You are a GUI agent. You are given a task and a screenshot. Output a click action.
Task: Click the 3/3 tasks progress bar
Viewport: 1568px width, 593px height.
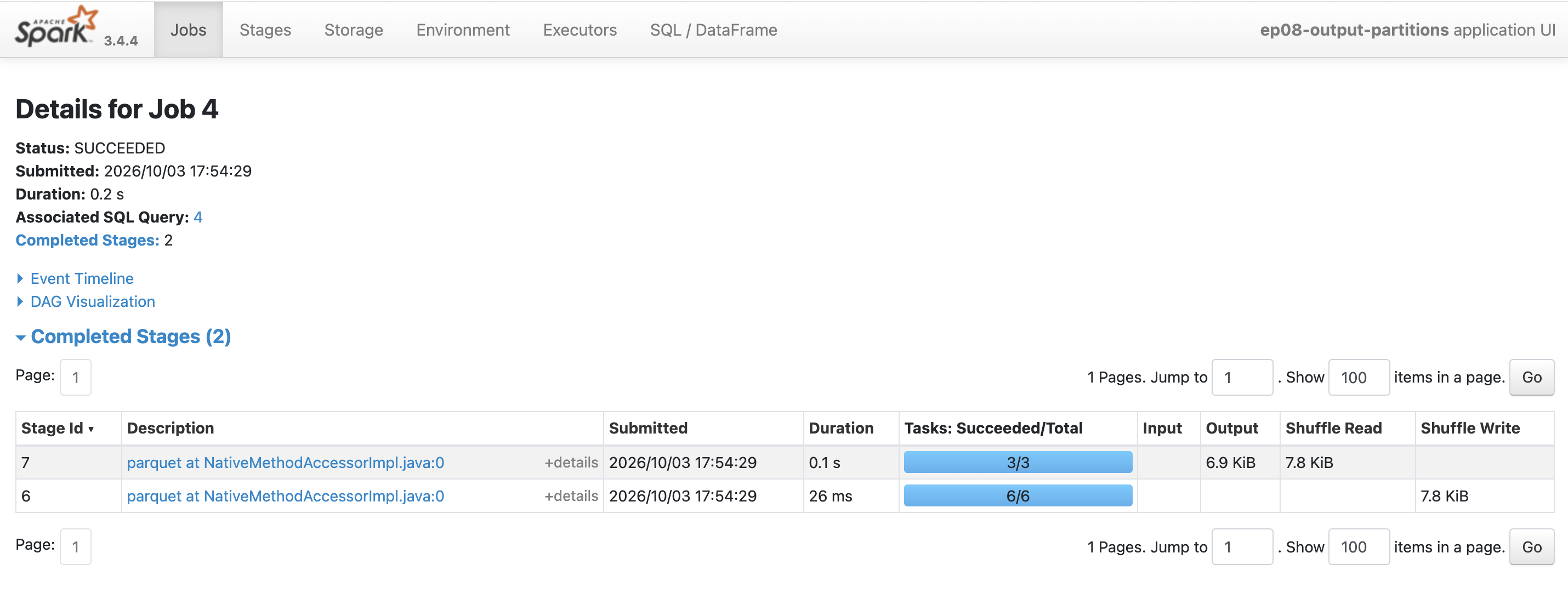click(x=1018, y=462)
